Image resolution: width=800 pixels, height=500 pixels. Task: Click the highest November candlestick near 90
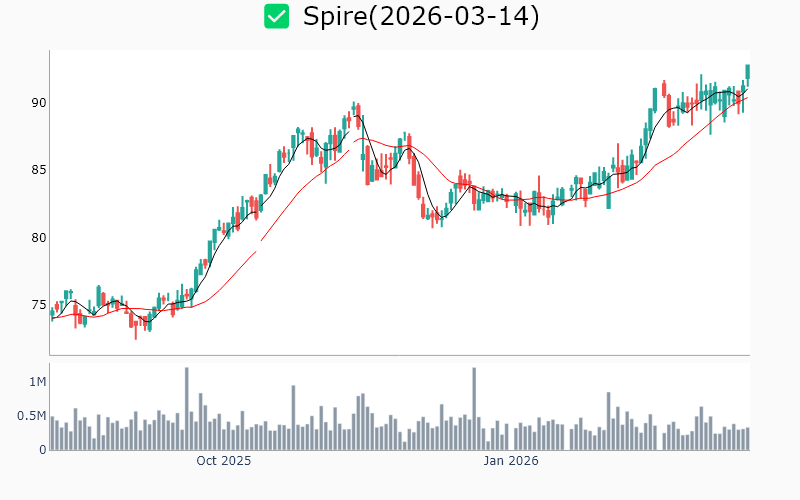[354, 110]
